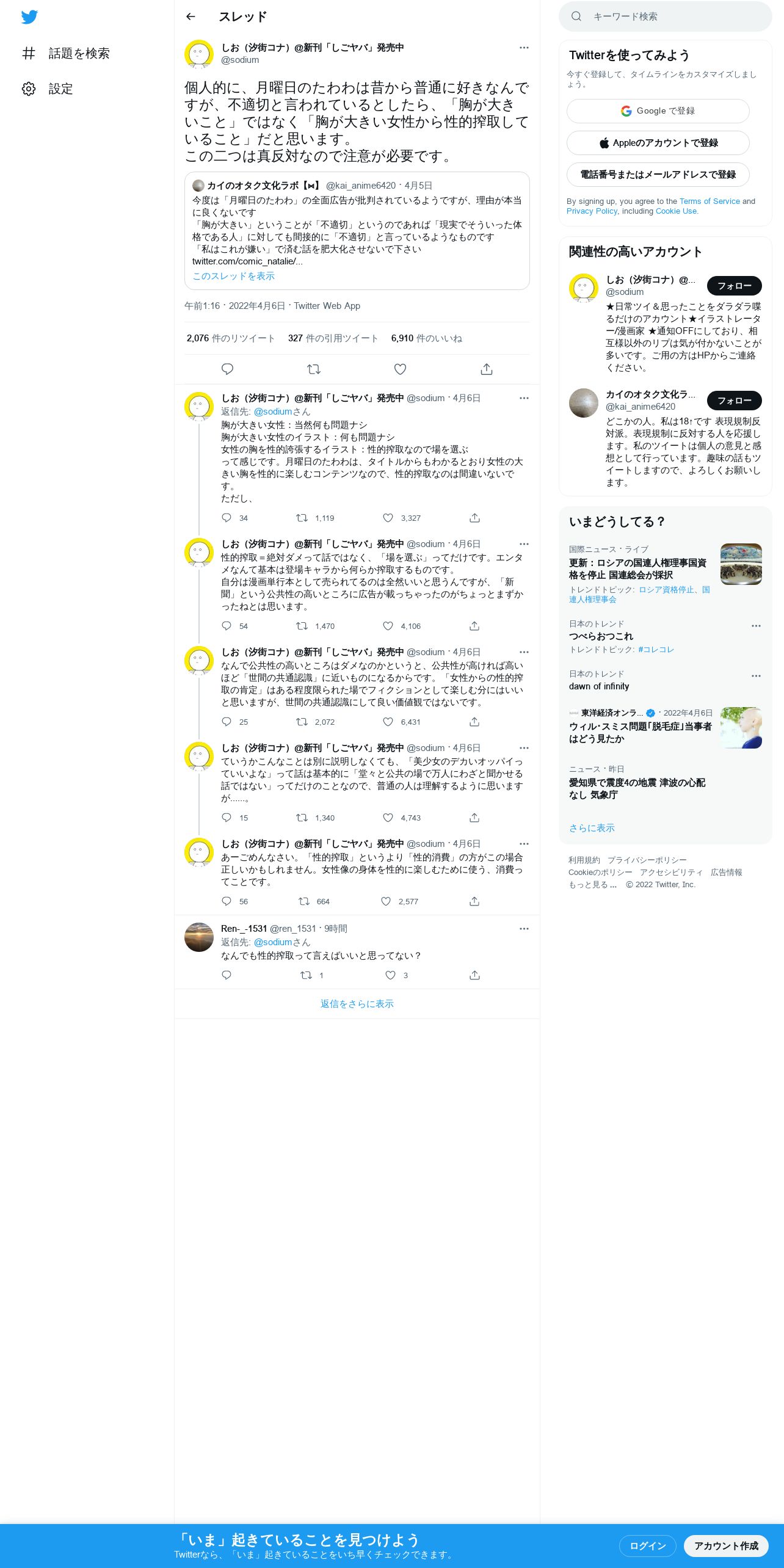Open more options on なんで公共性 reply
The width and height of the screenshot is (784, 1568).
(524, 652)
